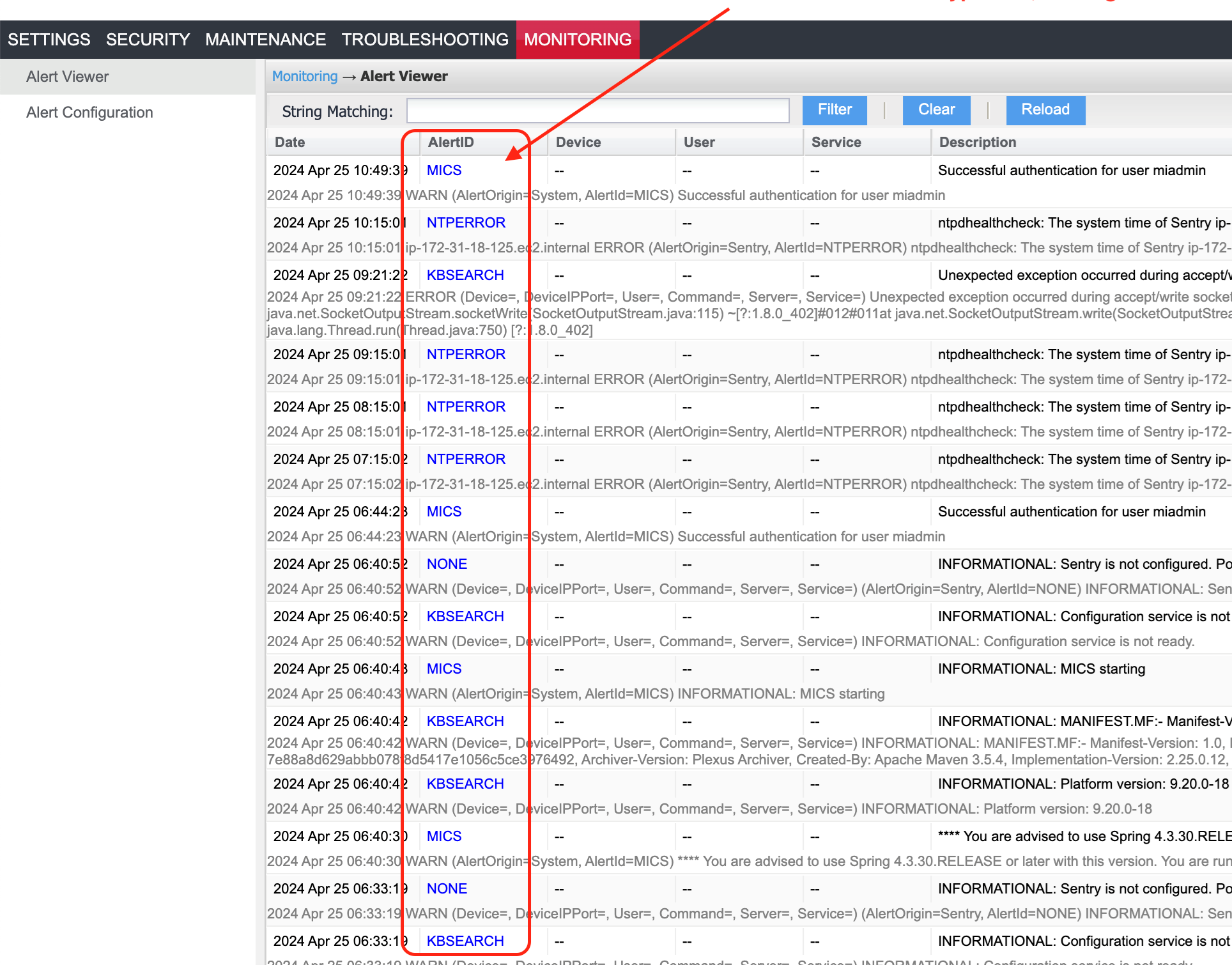Click the Service column header
This screenshot has height=967, width=1232.
point(836,143)
